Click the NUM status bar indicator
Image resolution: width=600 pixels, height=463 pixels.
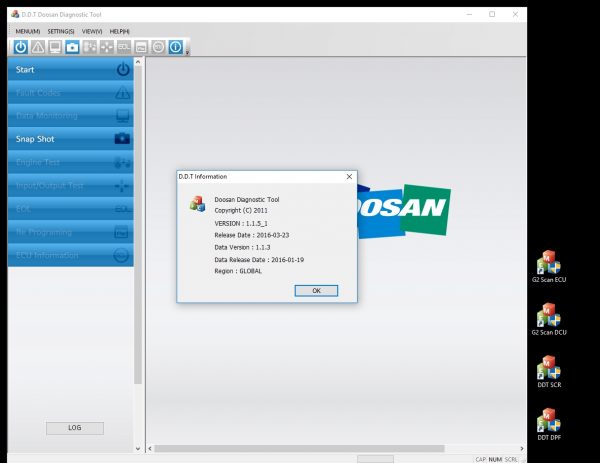[495, 459]
